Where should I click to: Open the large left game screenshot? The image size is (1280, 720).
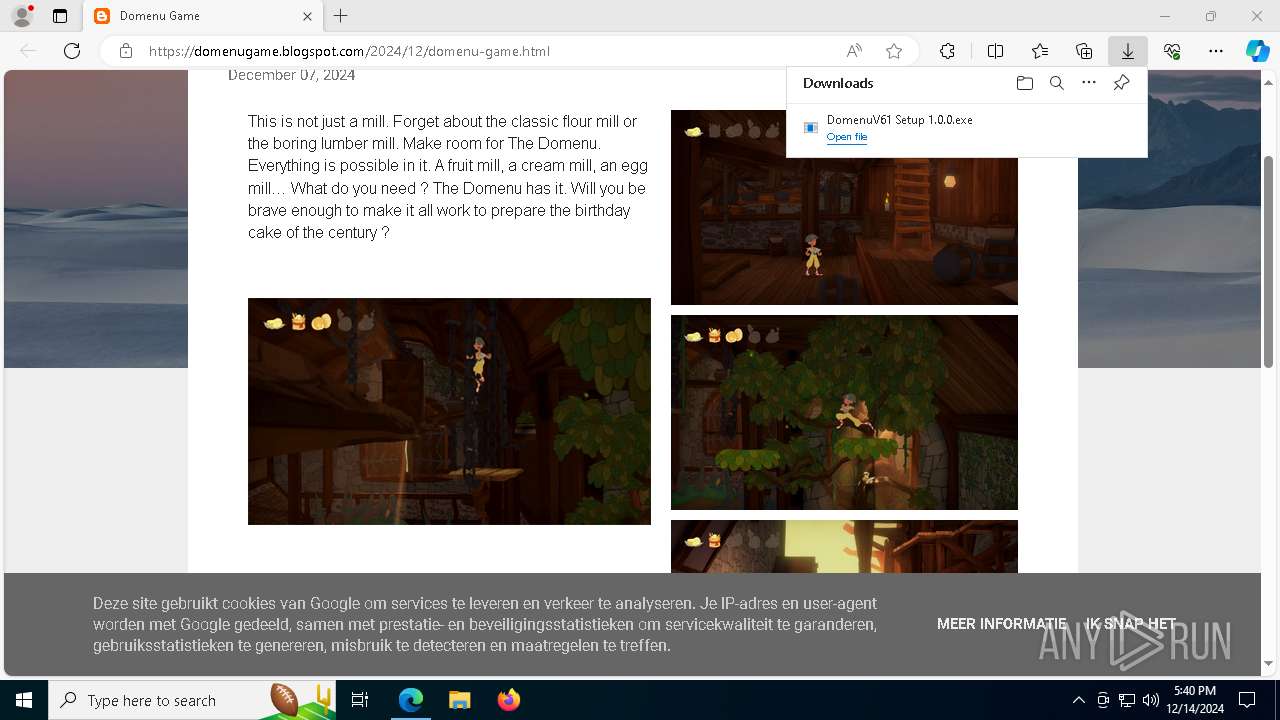point(449,411)
